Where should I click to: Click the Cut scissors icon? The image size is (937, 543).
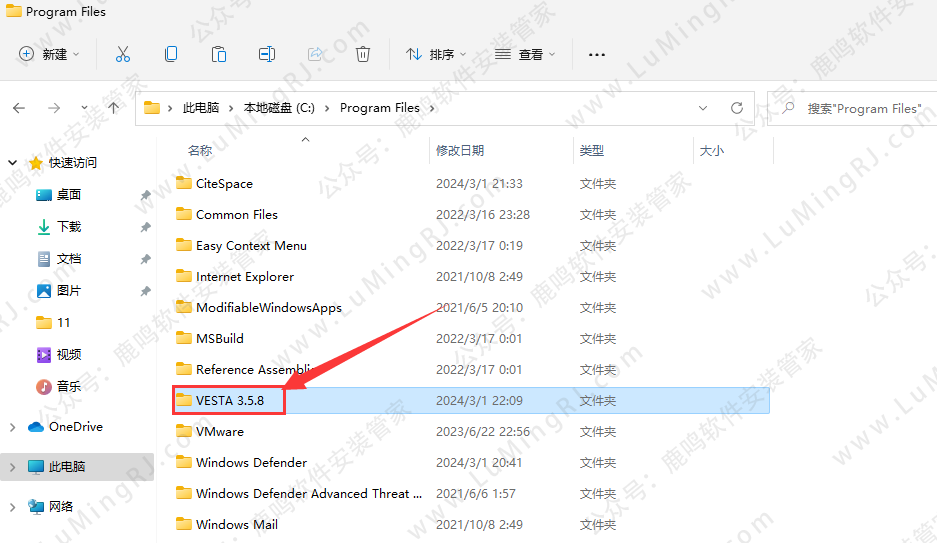(123, 54)
